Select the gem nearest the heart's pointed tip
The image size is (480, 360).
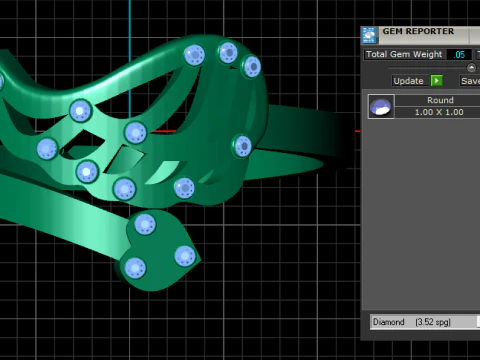pos(185,256)
